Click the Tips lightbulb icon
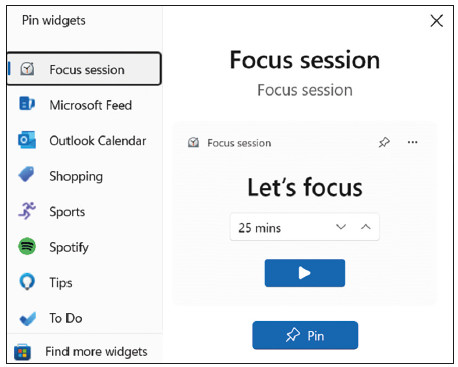 coord(27,282)
